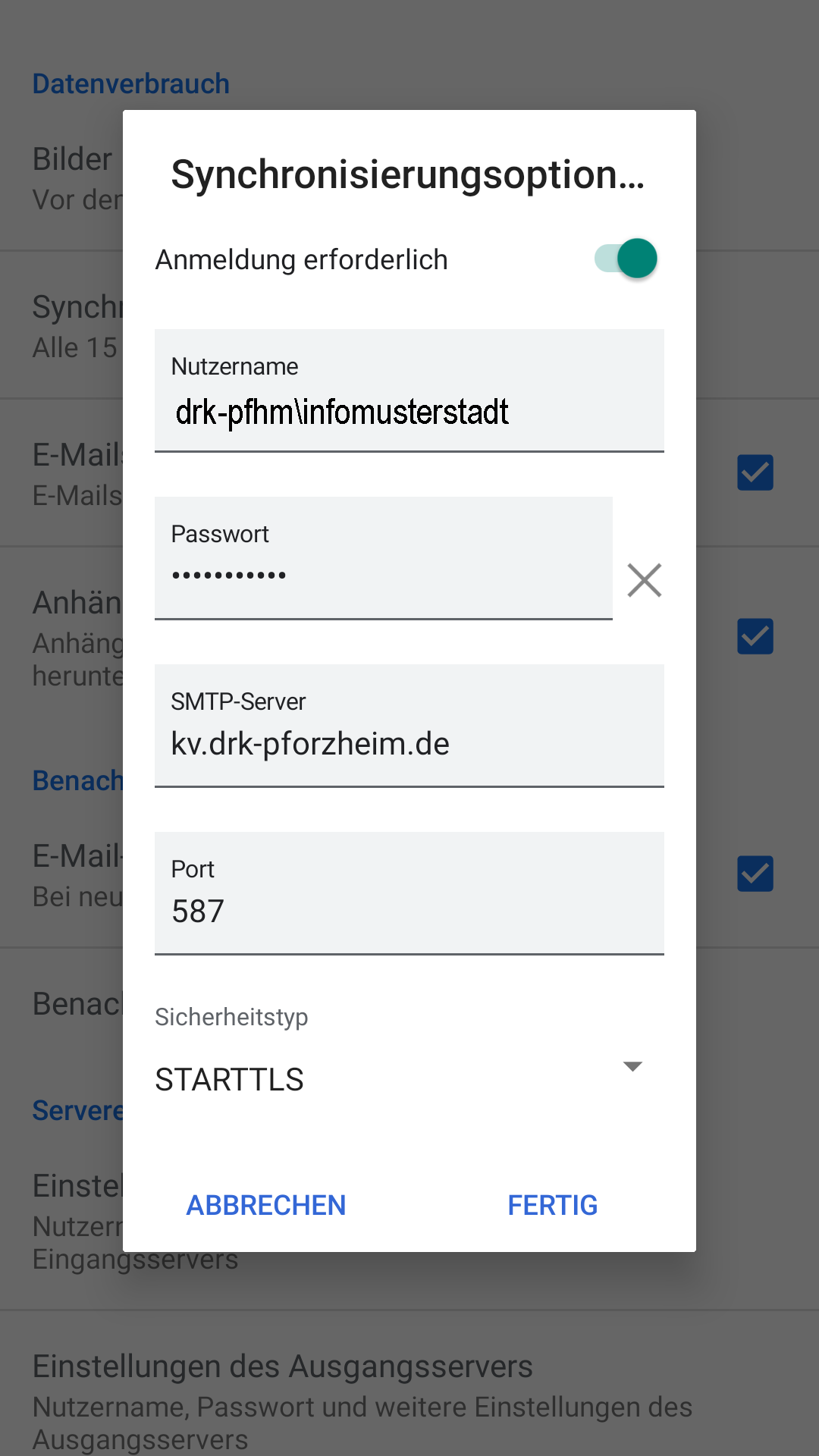Screen dimensions: 819x1456
Task: Uncheck the E-Mails synchronisieren checkbox behind dialog
Action: [x=755, y=472]
